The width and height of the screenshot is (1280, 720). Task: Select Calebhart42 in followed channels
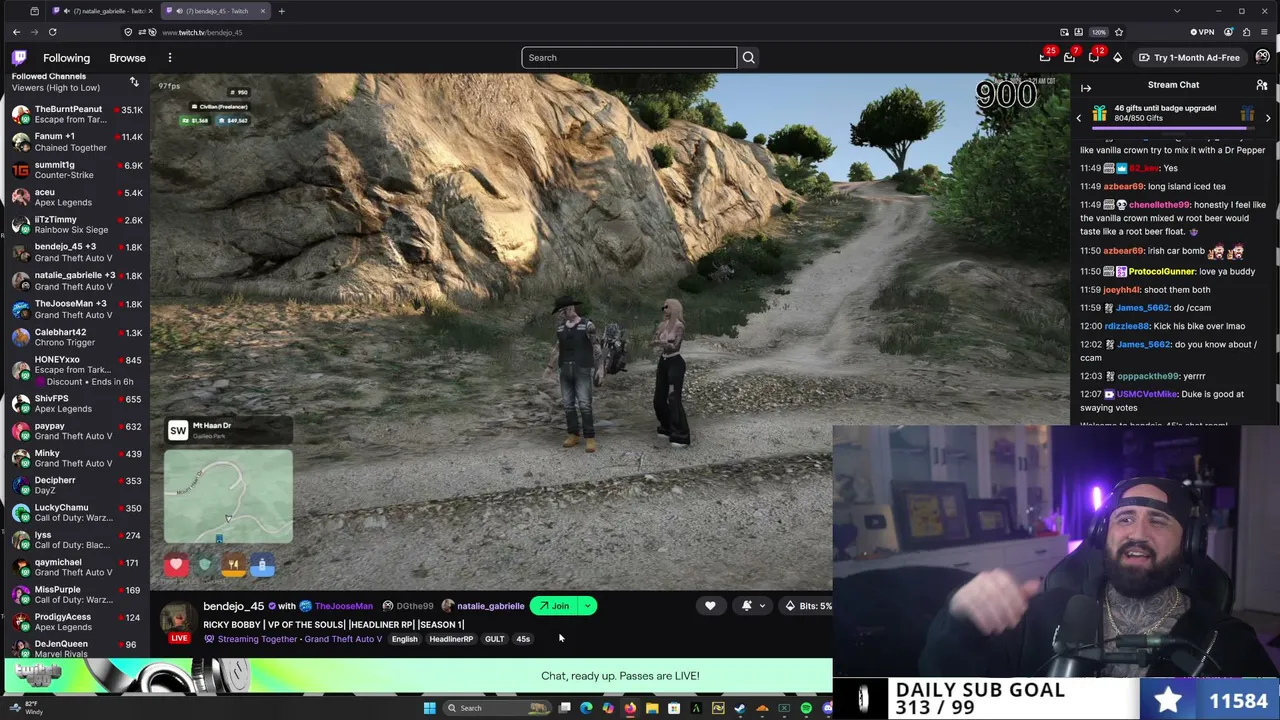point(77,337)
